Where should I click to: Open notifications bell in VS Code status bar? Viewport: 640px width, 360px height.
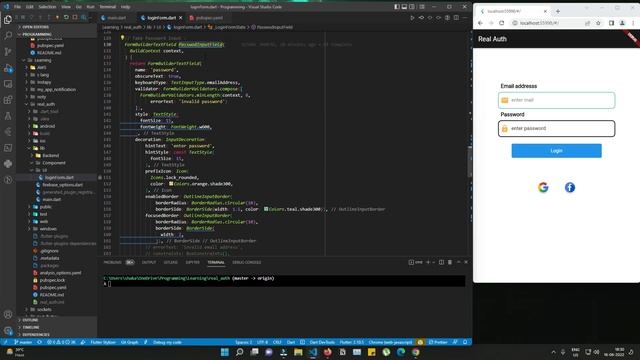465,342
